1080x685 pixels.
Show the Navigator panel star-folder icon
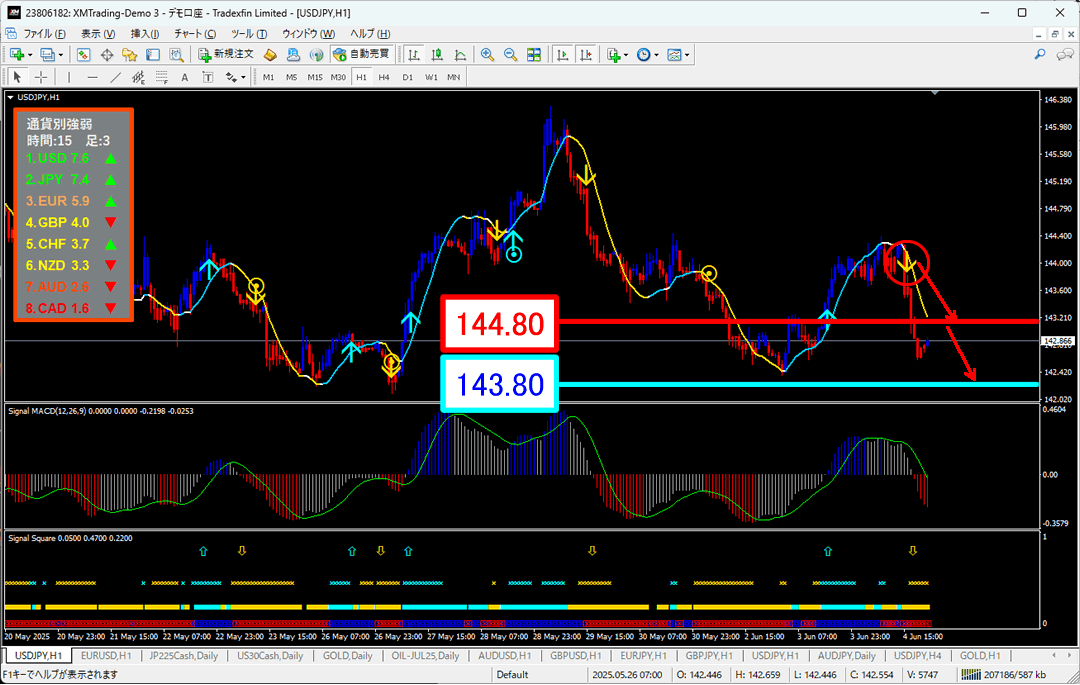[129, 54]
